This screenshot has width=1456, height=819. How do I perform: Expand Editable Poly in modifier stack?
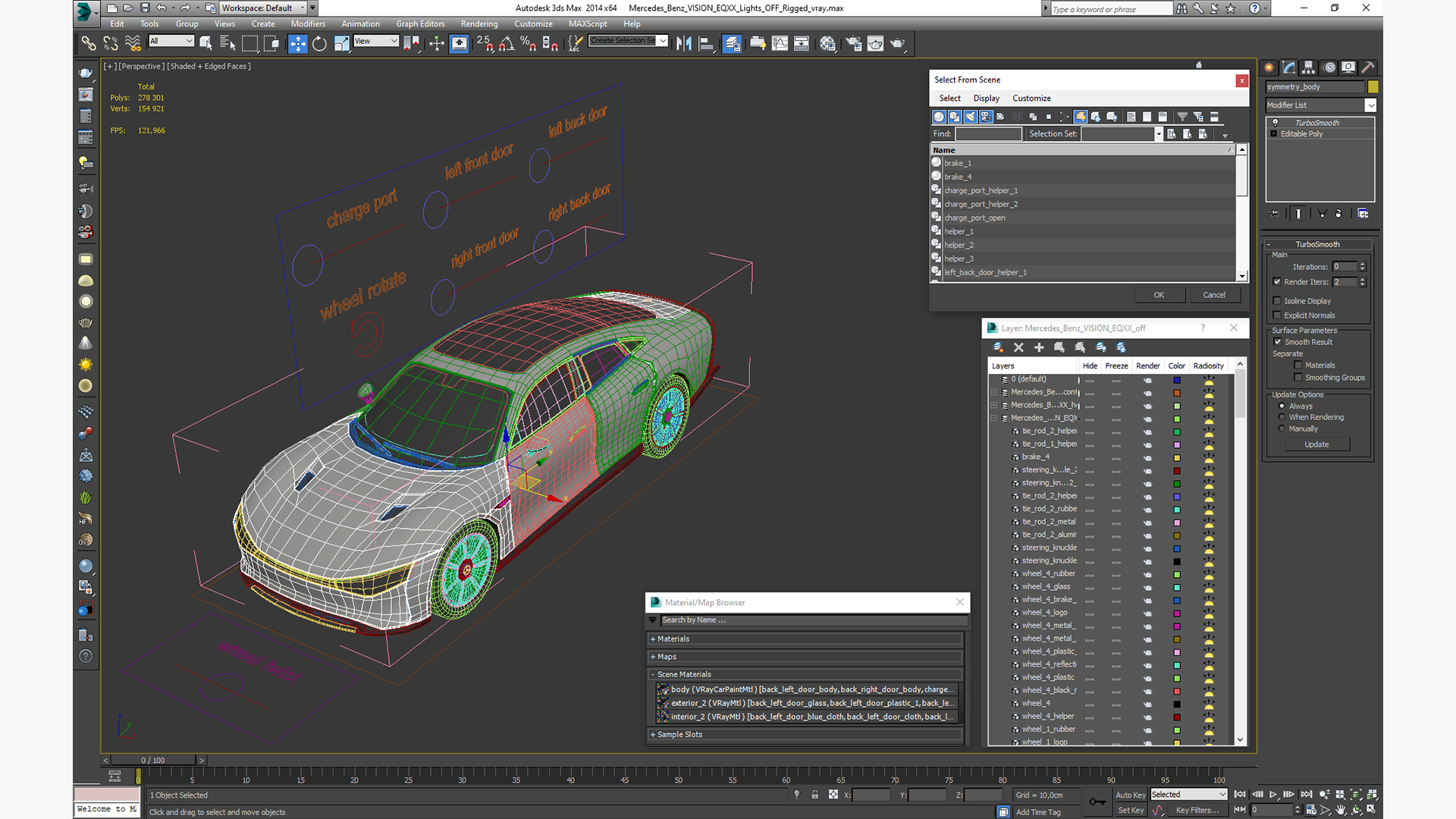tap(1274, 134)
